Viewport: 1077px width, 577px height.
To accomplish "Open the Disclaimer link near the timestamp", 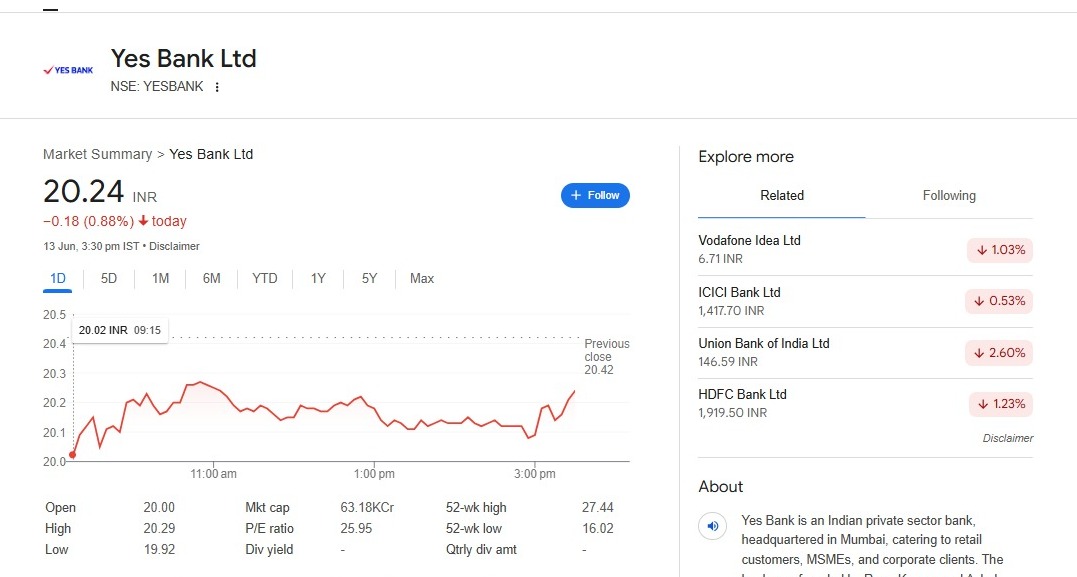I will [174, 247].
